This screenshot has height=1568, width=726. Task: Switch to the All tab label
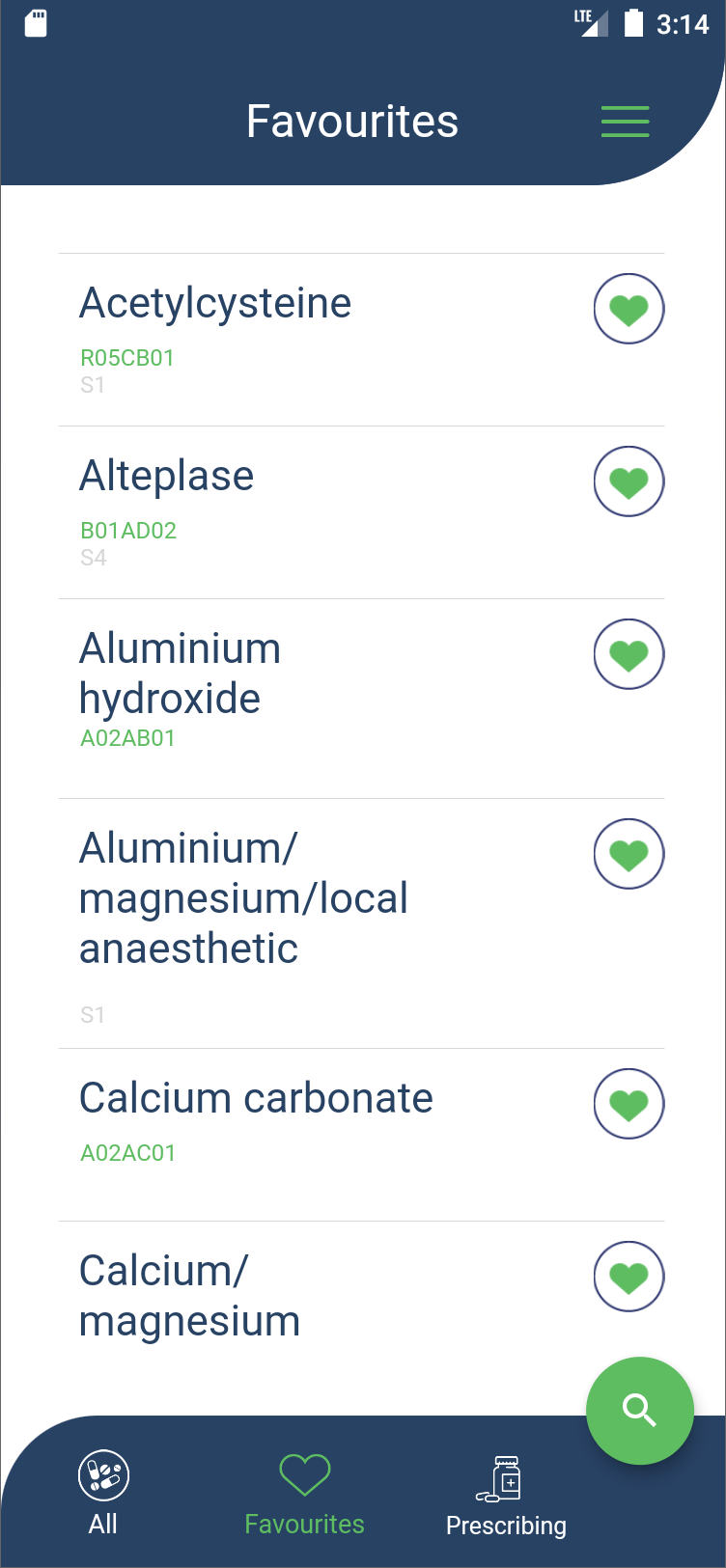coord(102,1525)
